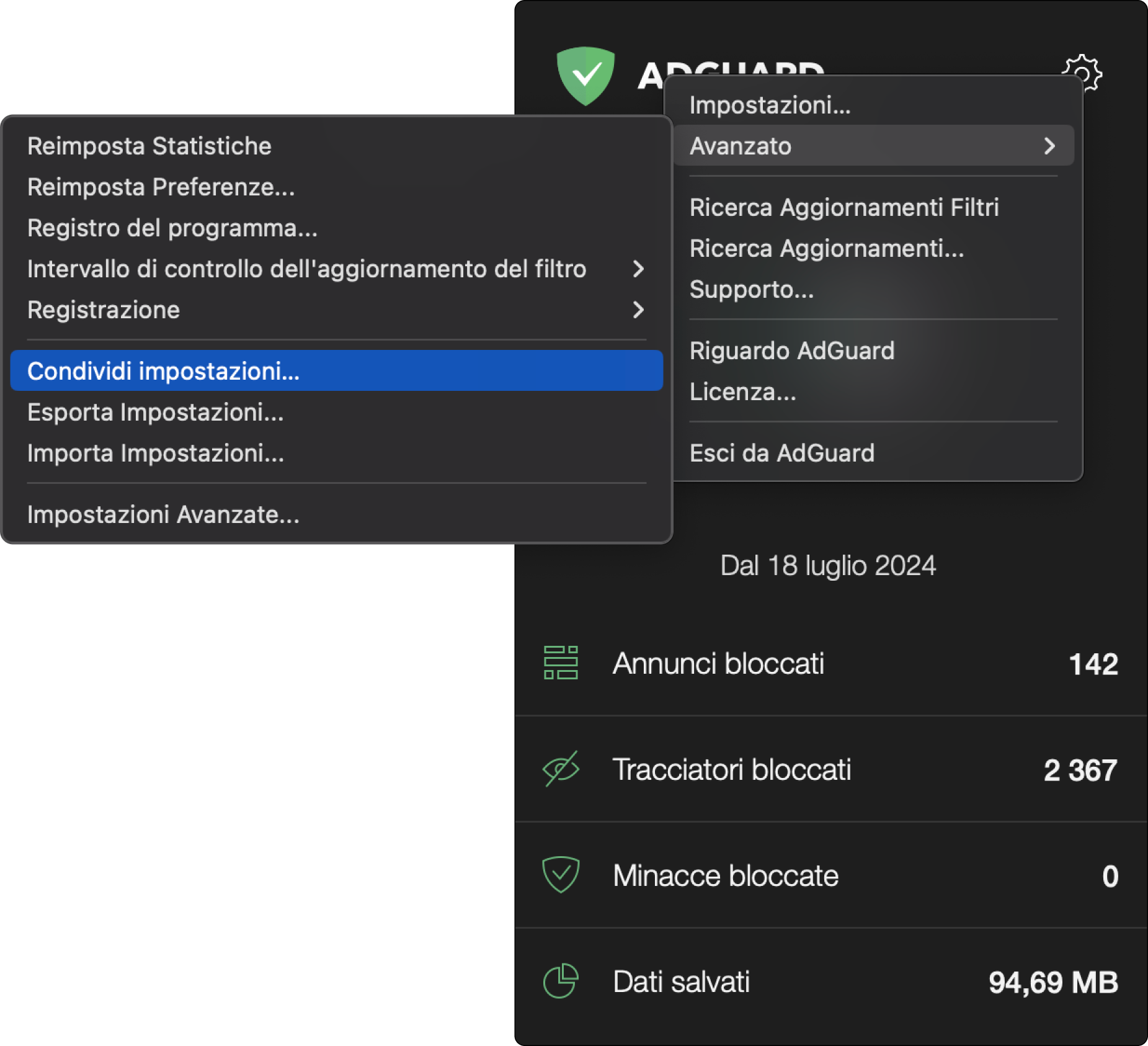Click the Minacce bloccate label
The height and width of the screenshot is (1046, 1148).
726,875
